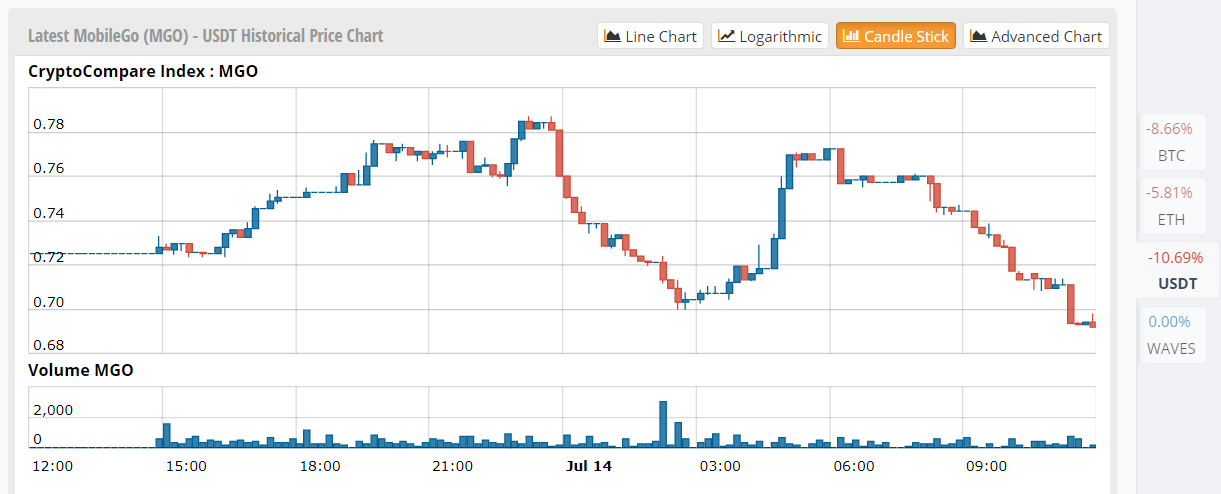Click the -5.81% ETH change value
The width and height of the screenshot is (1221, 494).
tap(1170, 193)
